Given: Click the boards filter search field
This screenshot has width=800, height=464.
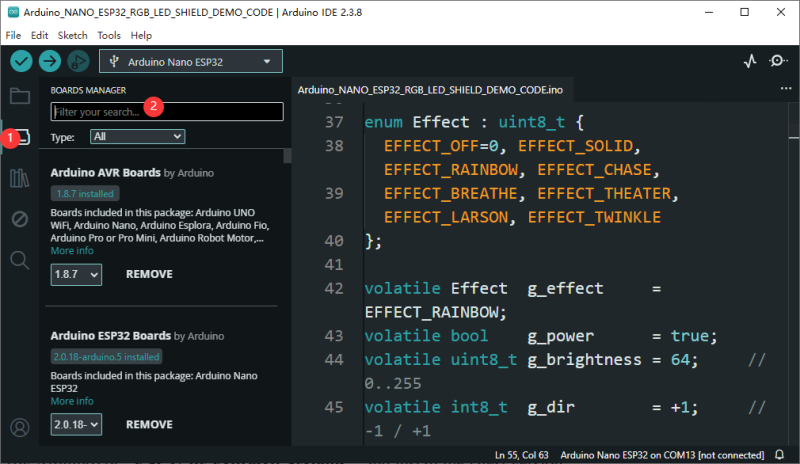Looking at the screenshot, I should 167,112.
